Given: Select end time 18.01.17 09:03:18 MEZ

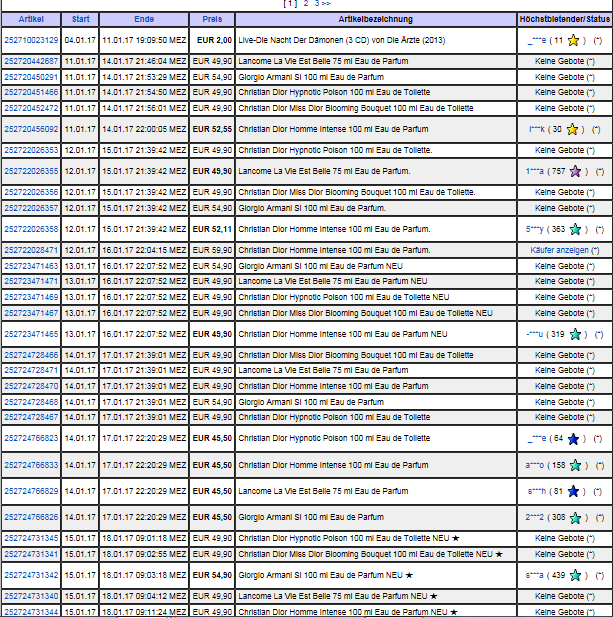Looking at the screenshot, I should 144,575.
